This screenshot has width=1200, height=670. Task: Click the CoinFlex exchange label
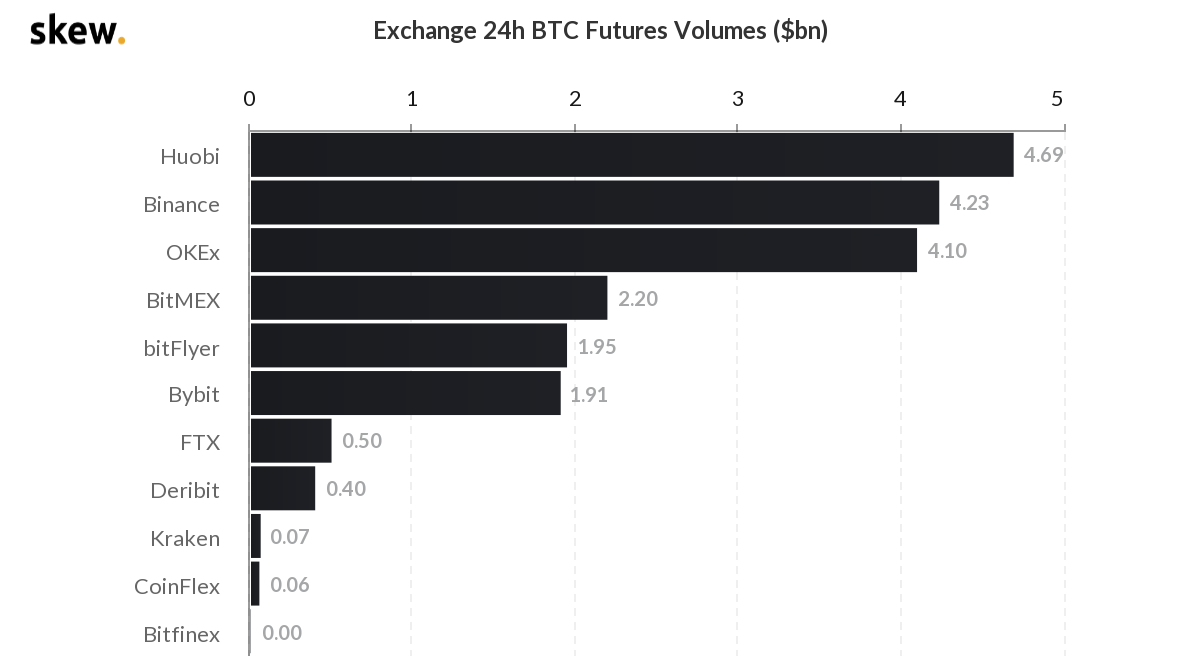click(x=177, y=586)
